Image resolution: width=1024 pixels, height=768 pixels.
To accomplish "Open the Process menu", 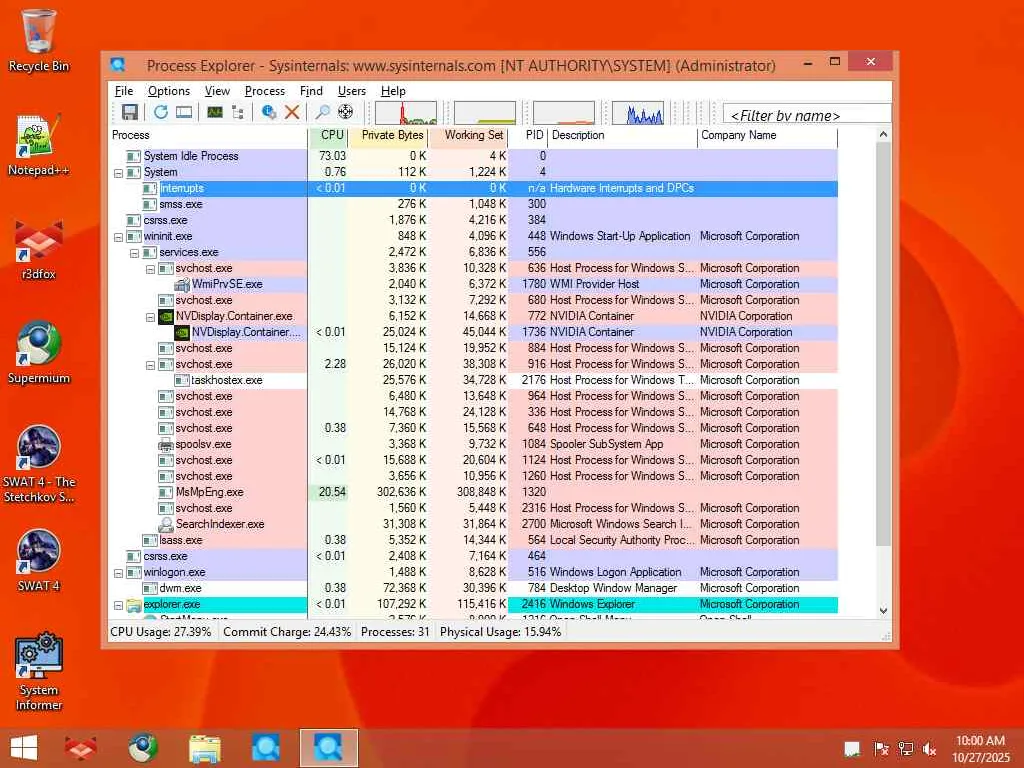I will point(264,91).
